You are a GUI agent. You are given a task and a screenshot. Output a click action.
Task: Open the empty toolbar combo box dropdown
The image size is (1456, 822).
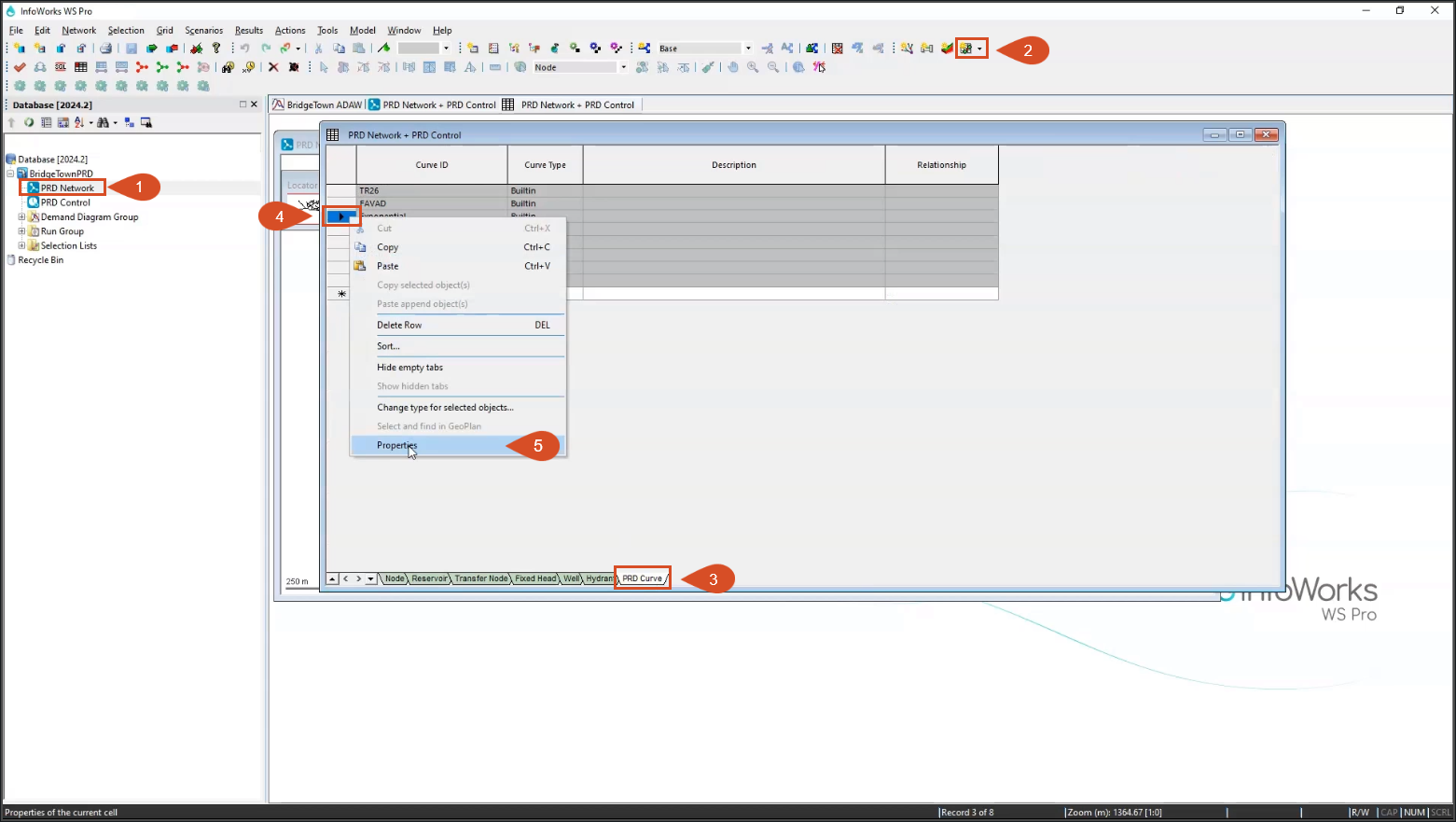[446, 49]
